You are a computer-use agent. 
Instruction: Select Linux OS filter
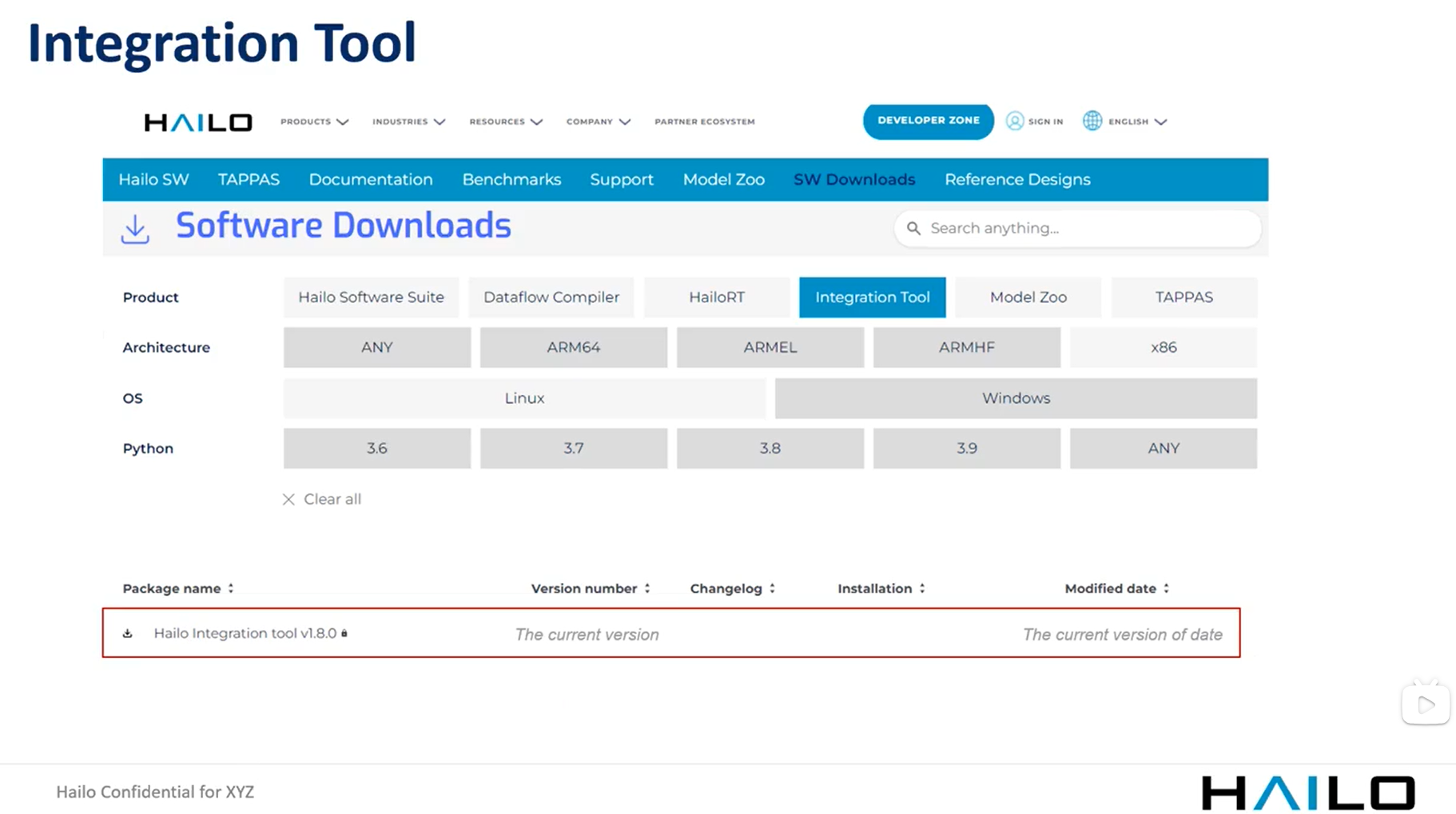coord(524,398)
